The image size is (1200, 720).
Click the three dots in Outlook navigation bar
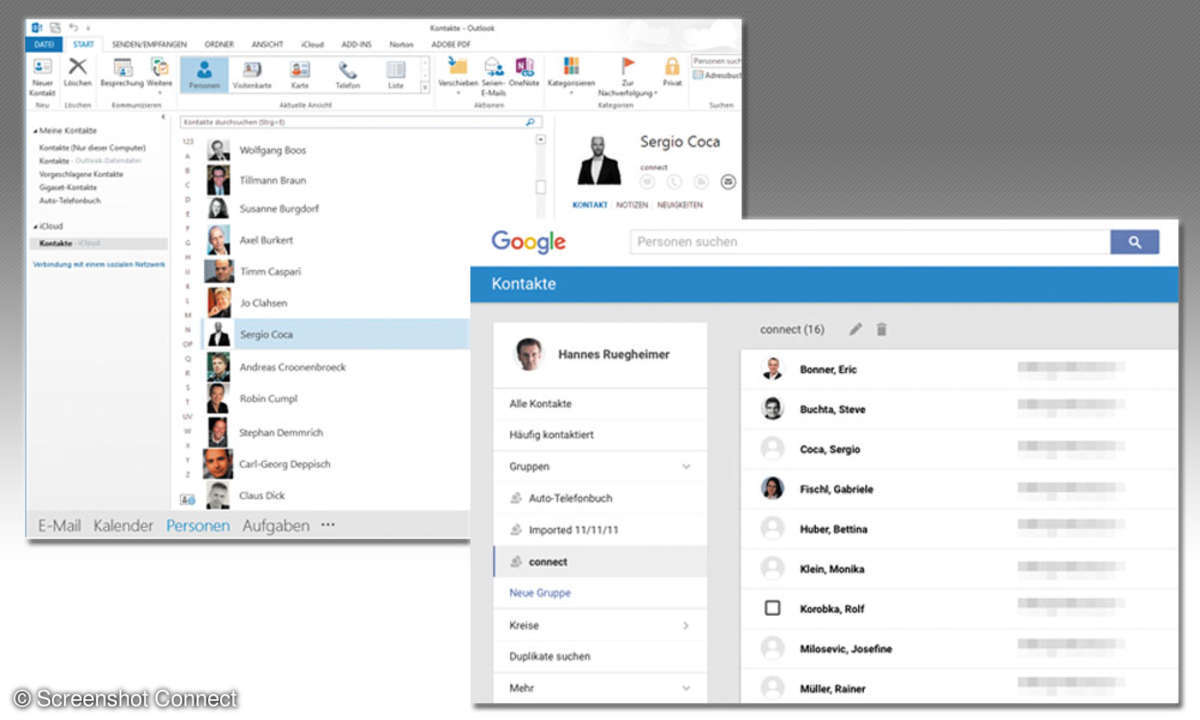(x=328, y=525)
